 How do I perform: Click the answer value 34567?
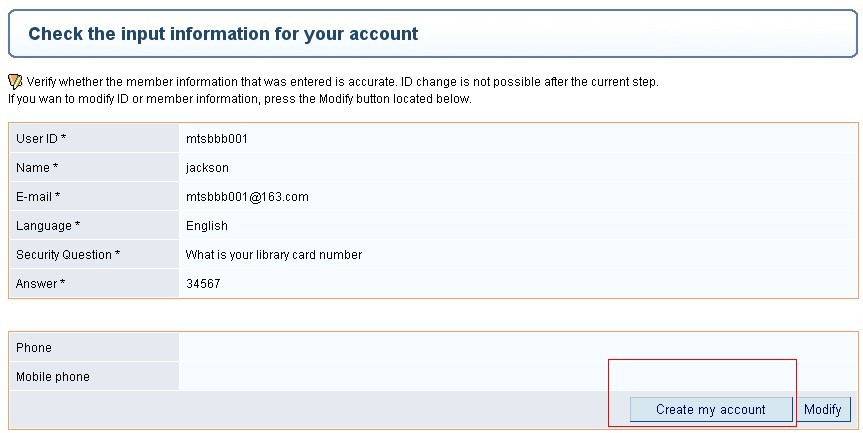[203, 284]
